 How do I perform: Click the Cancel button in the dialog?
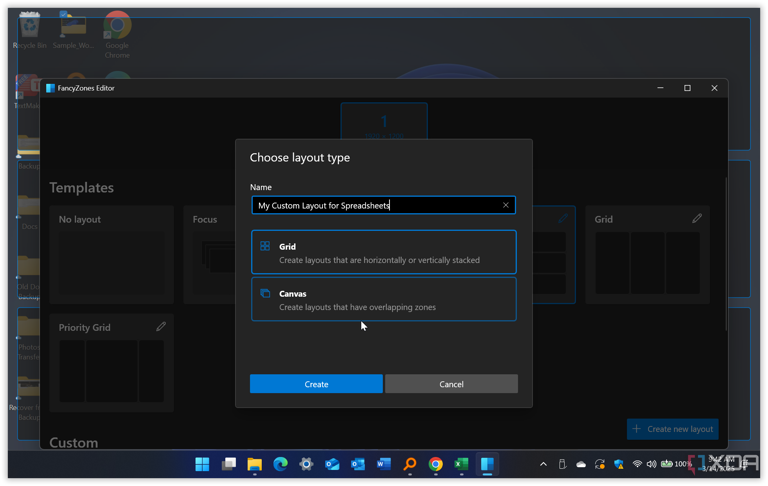451,384
